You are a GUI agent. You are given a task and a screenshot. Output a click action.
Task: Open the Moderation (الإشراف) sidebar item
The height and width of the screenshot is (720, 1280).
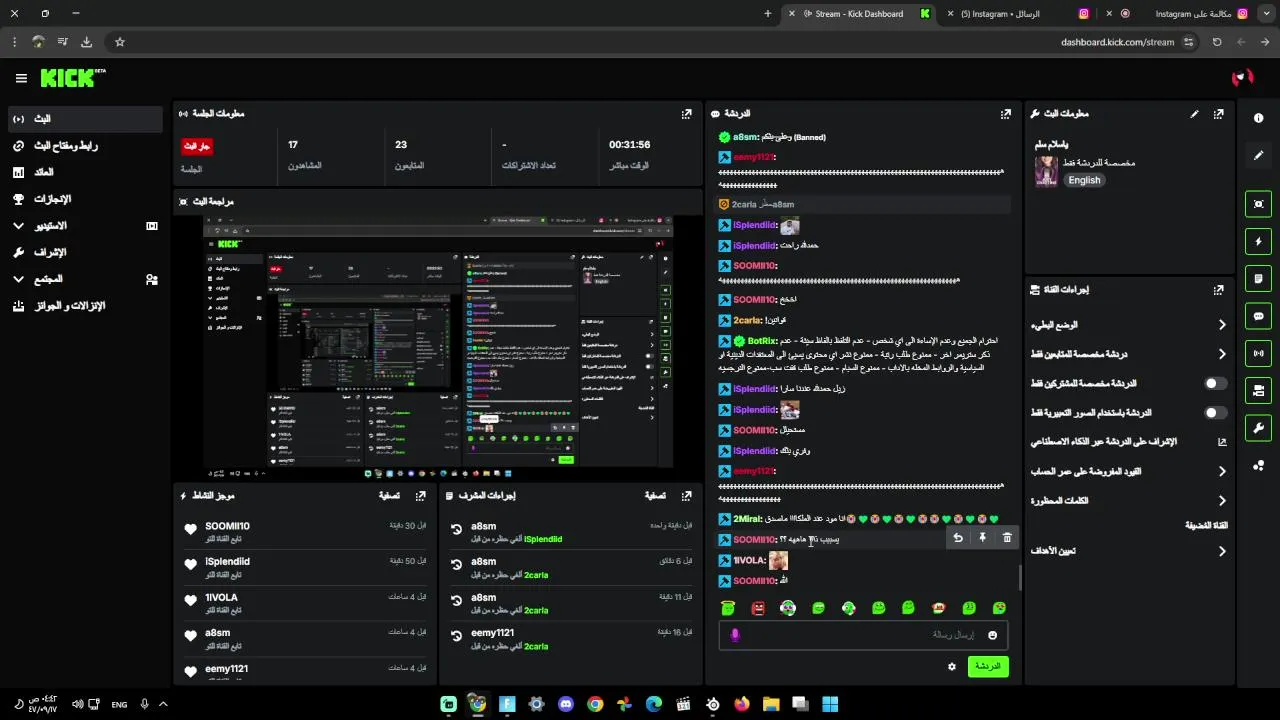point(84,252)
